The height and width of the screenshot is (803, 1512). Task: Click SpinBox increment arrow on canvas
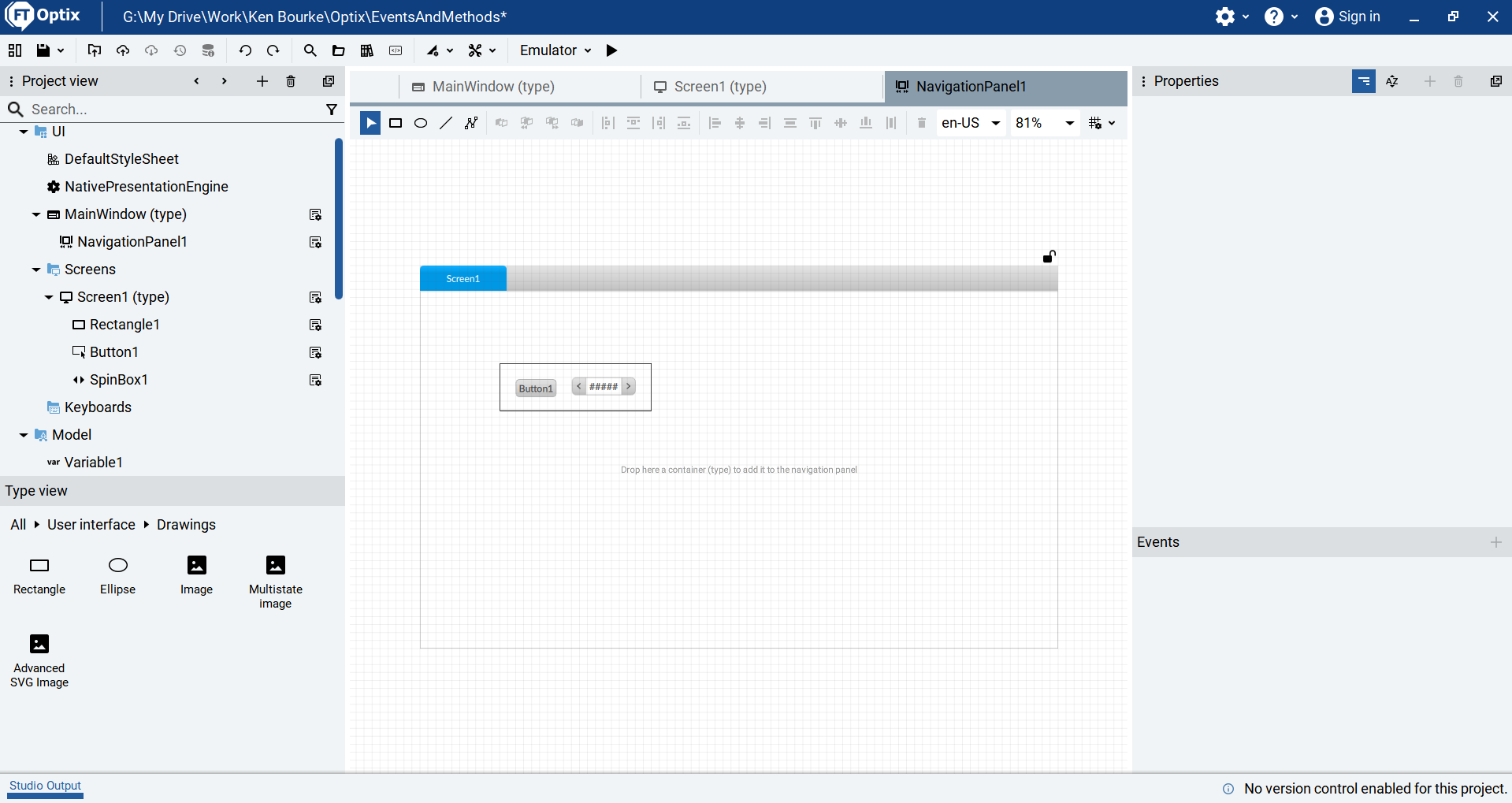tap(629, 387)
